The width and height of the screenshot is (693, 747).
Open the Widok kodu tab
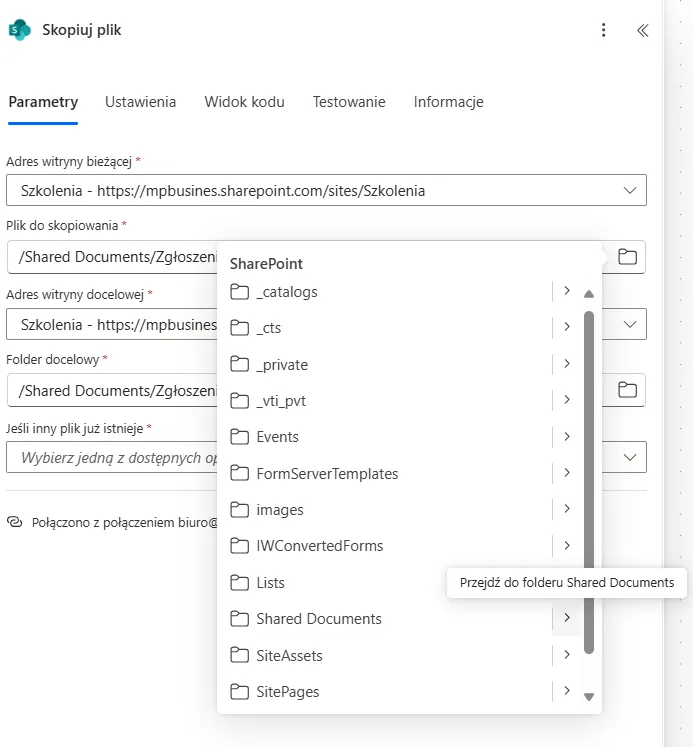point(244,102)
